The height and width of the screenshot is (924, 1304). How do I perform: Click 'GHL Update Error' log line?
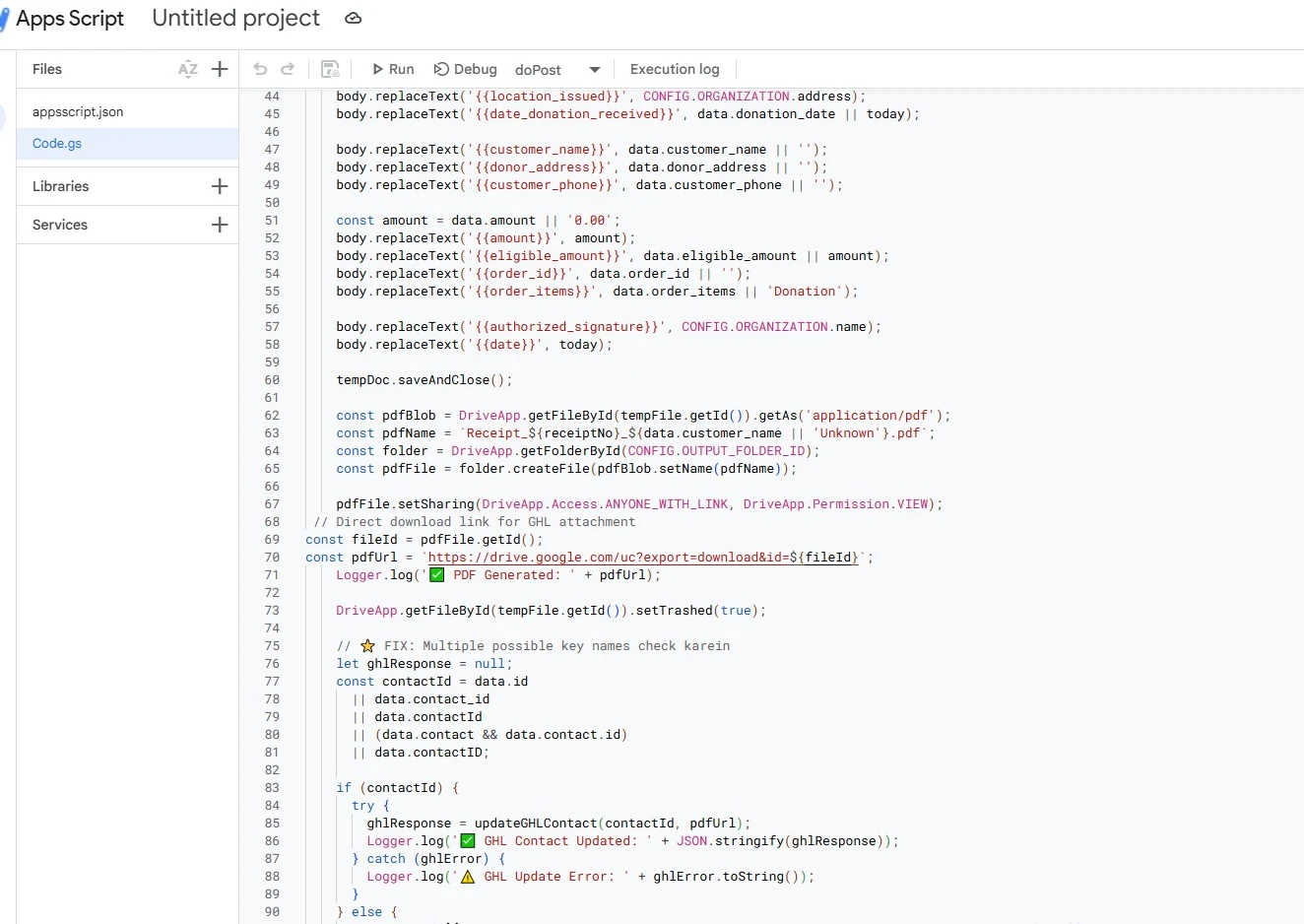[x=590, y=877]
